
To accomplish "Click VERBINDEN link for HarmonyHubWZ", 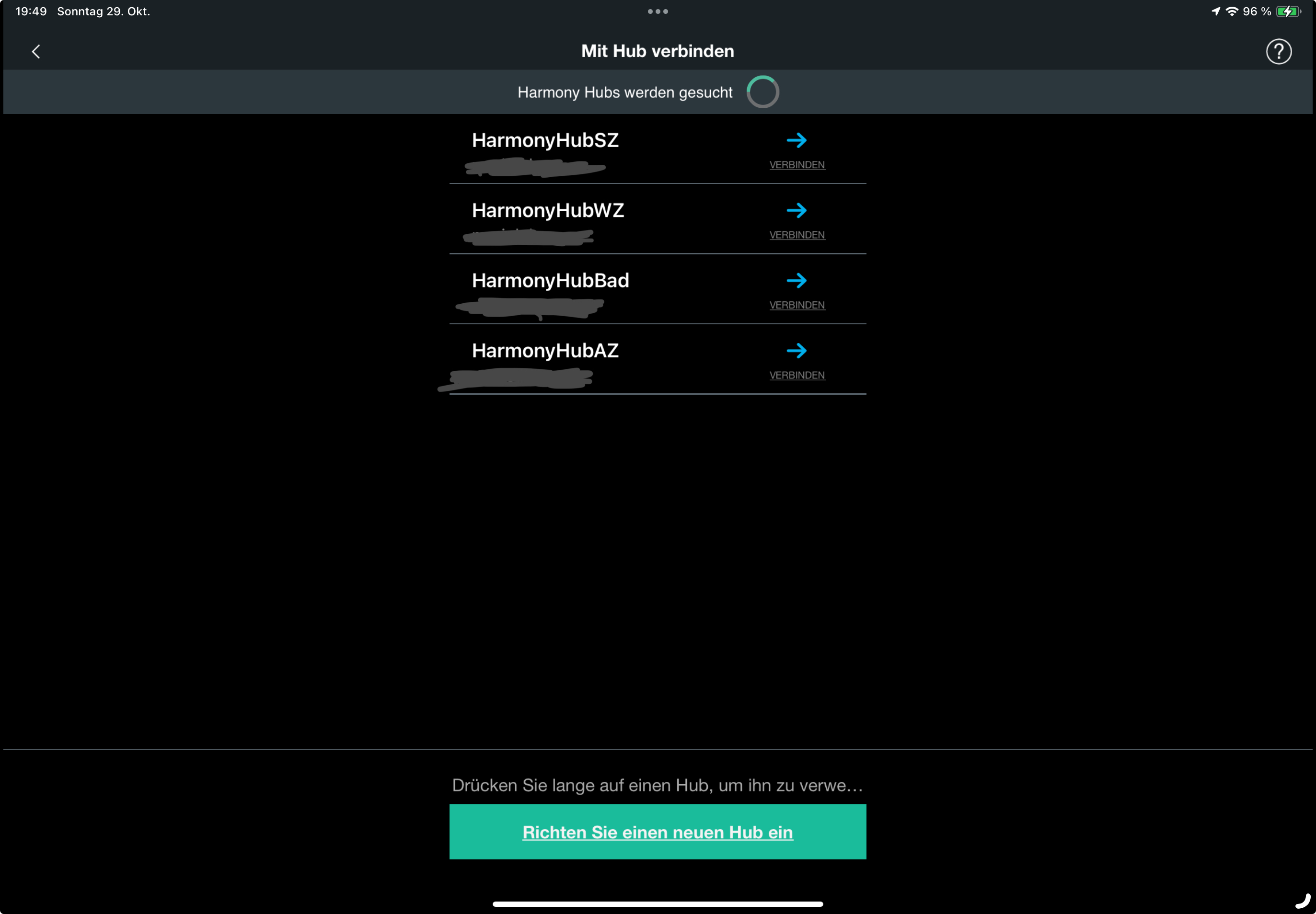I will point(797,235).
